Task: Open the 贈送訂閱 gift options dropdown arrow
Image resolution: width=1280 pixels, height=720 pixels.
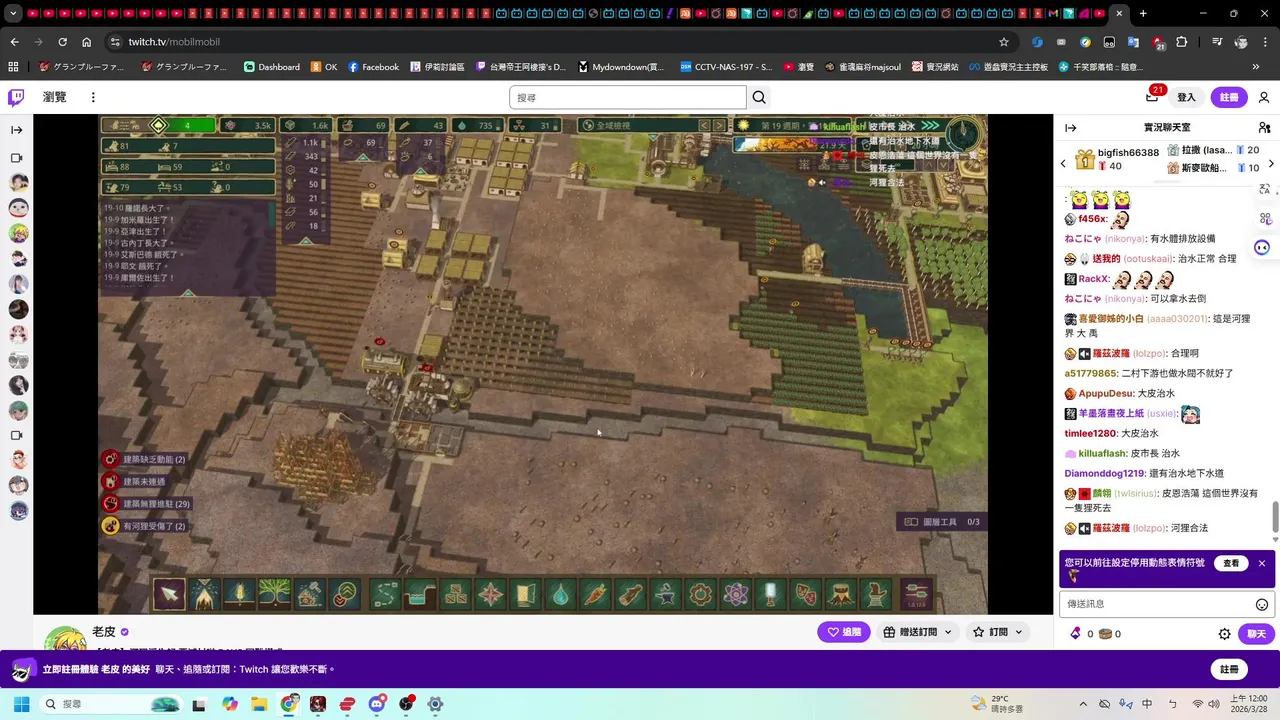Action: [948, 632]
